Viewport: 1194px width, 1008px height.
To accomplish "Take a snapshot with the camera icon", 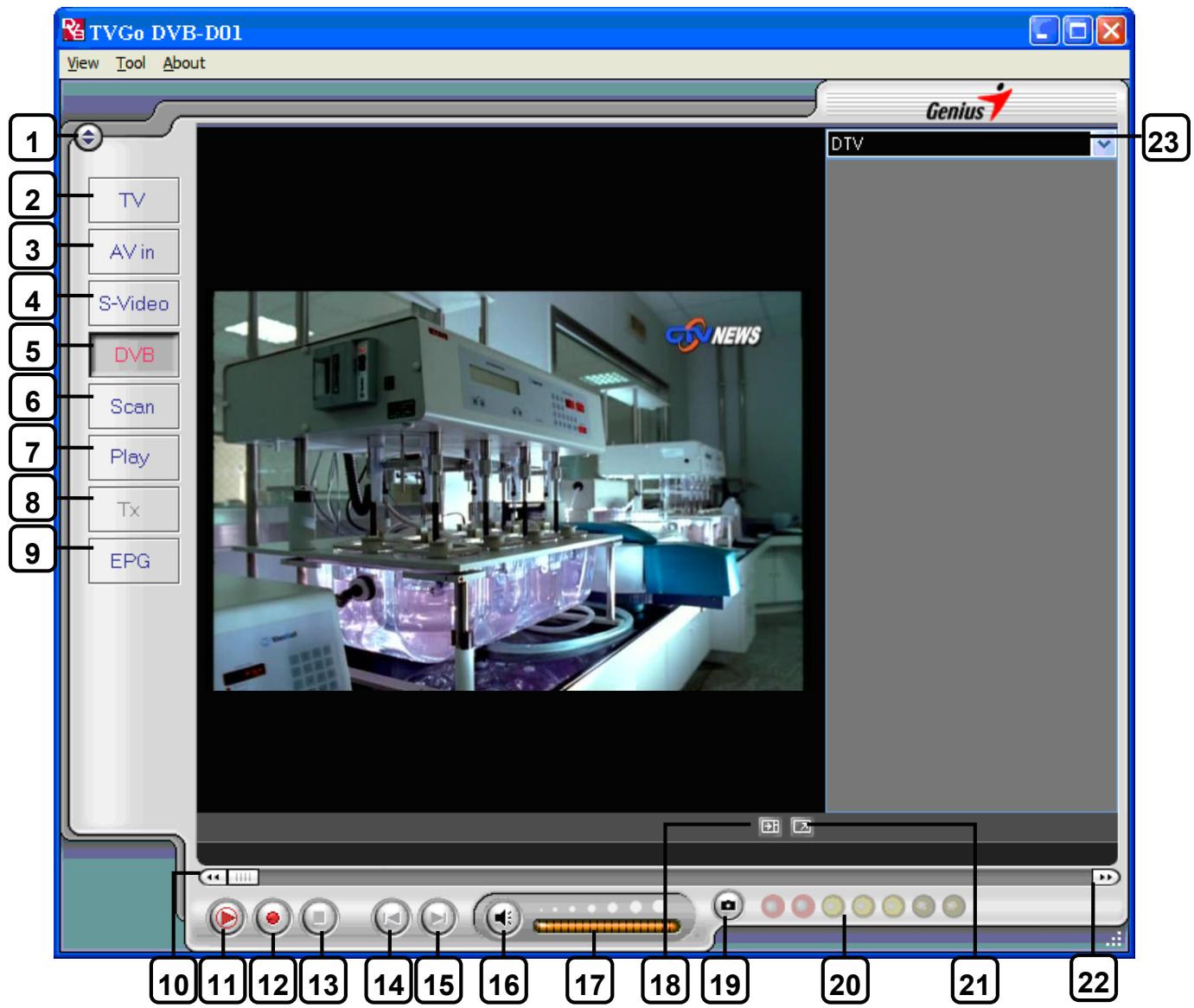I will (x=729, y=905).
